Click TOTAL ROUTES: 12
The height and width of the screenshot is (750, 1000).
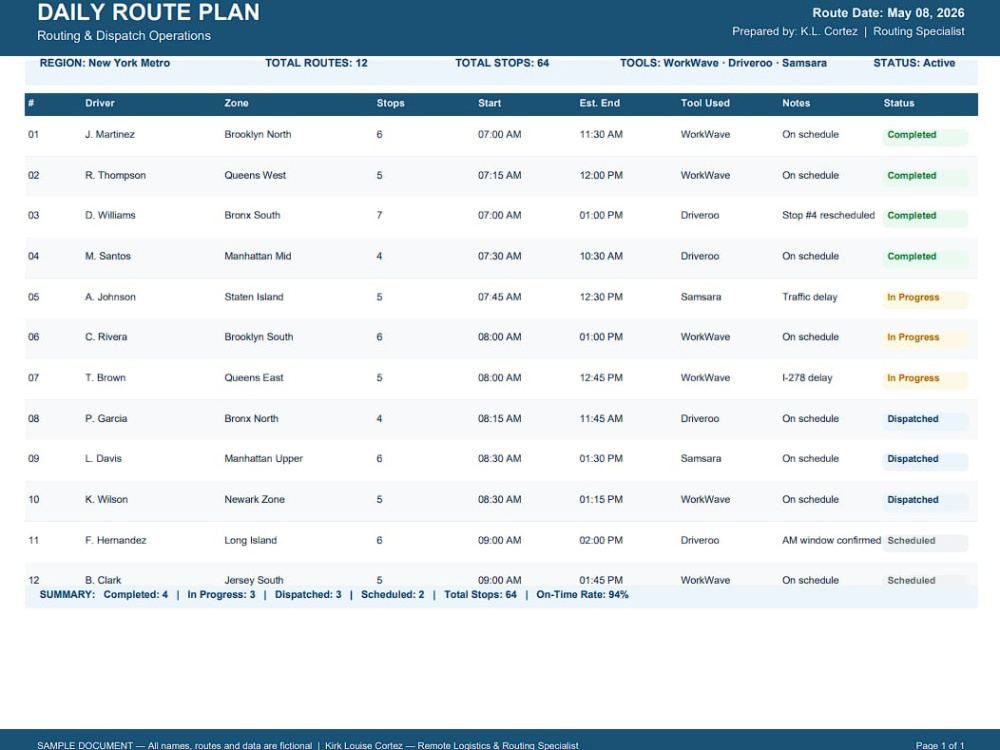point(316,63)
